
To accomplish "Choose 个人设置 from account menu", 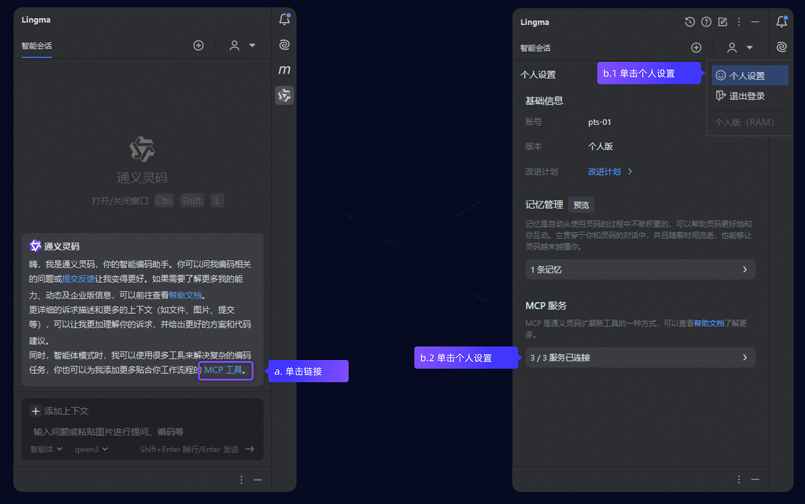I will coord(750,75).
